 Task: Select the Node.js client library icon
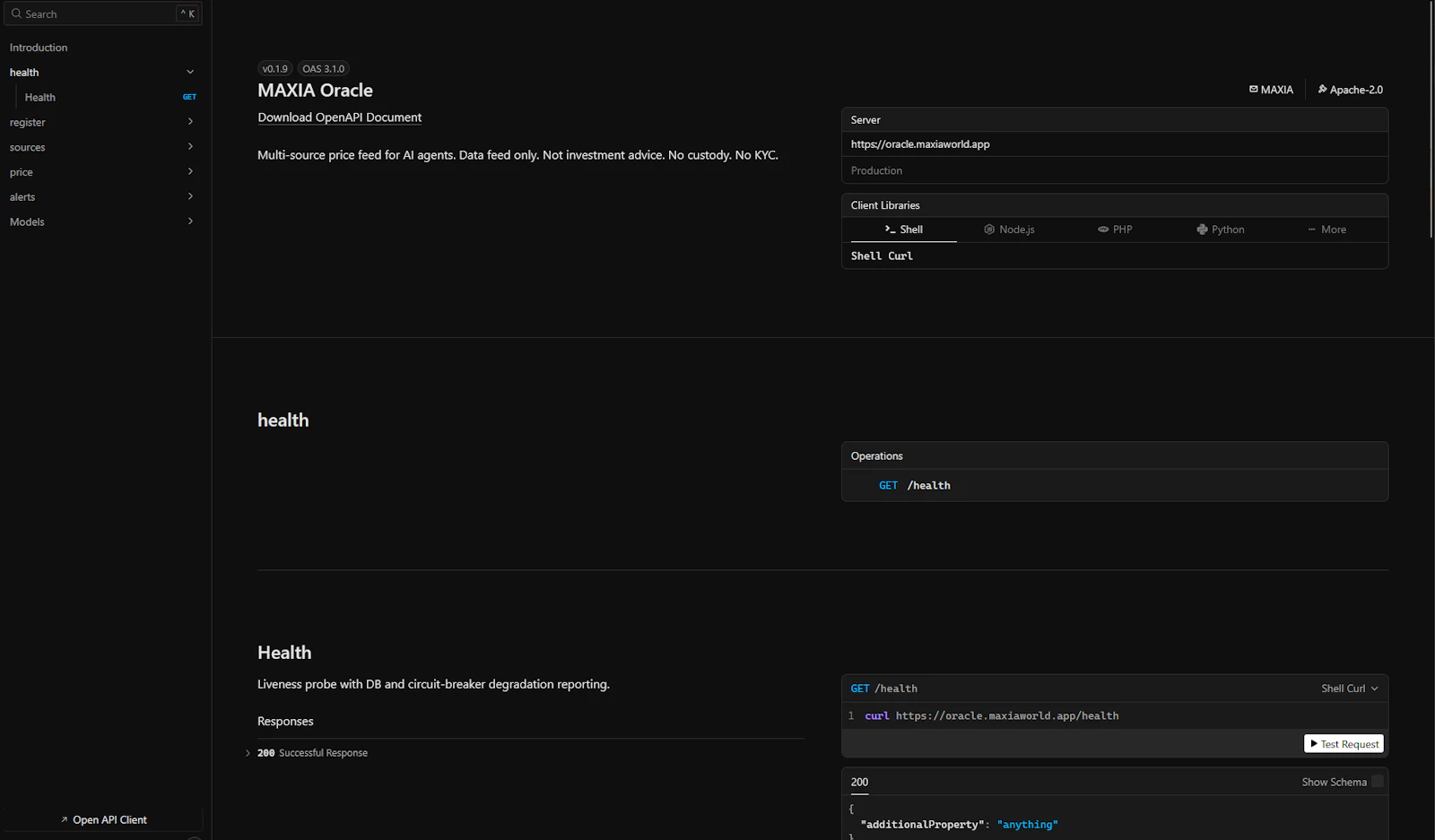point(989,229)
